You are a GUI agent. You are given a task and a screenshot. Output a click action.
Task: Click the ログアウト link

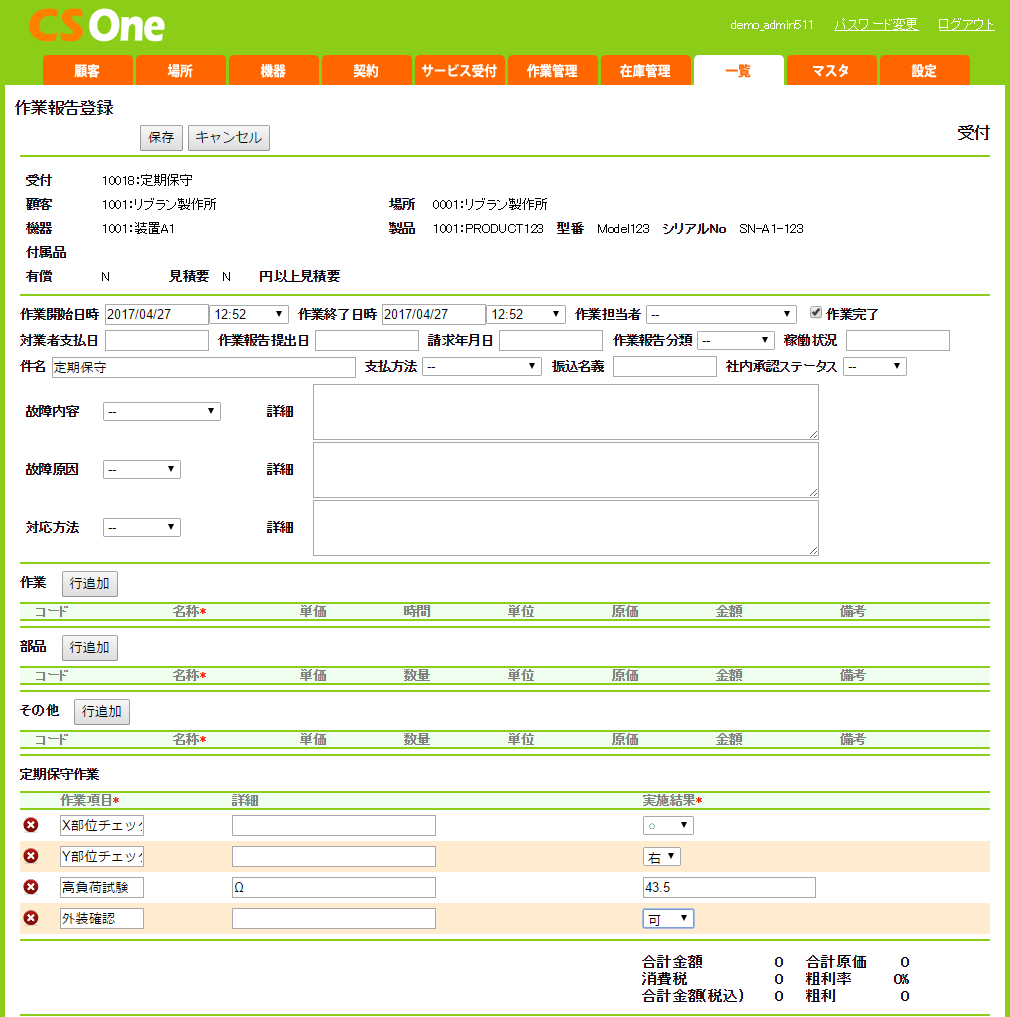click(966, 25)
